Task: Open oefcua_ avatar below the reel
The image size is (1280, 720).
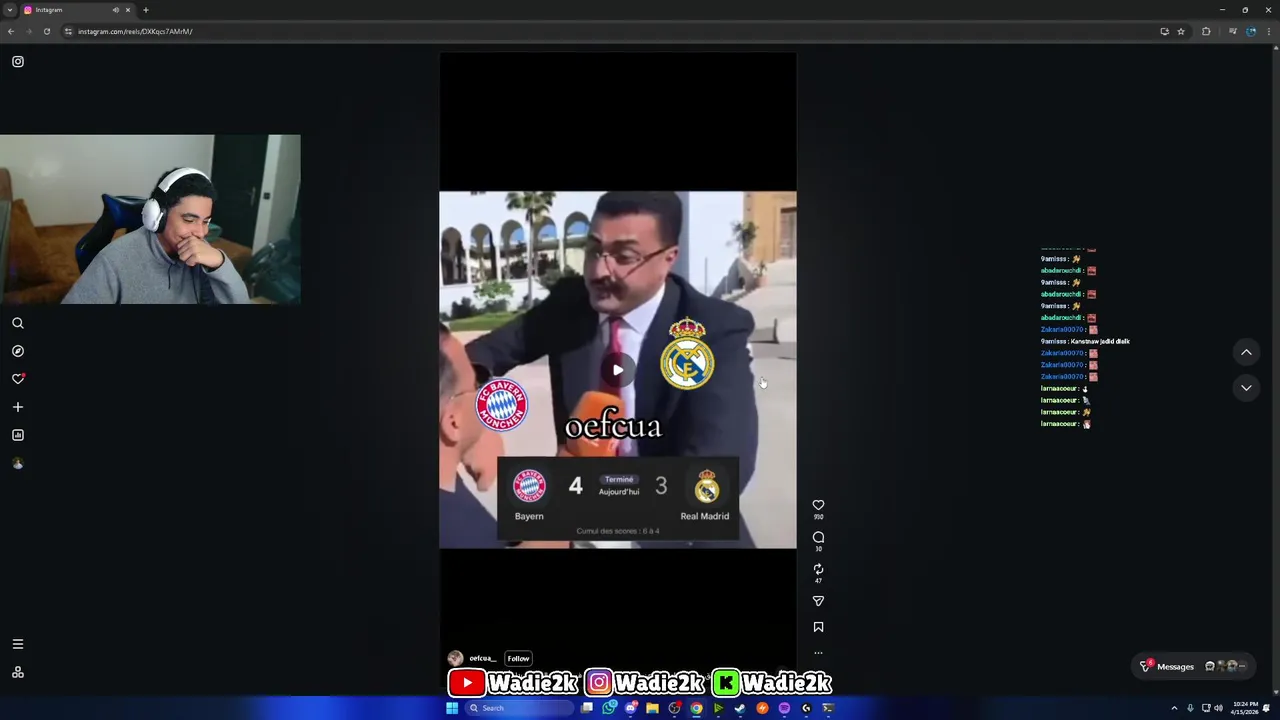Action: [x=455, y=658]
